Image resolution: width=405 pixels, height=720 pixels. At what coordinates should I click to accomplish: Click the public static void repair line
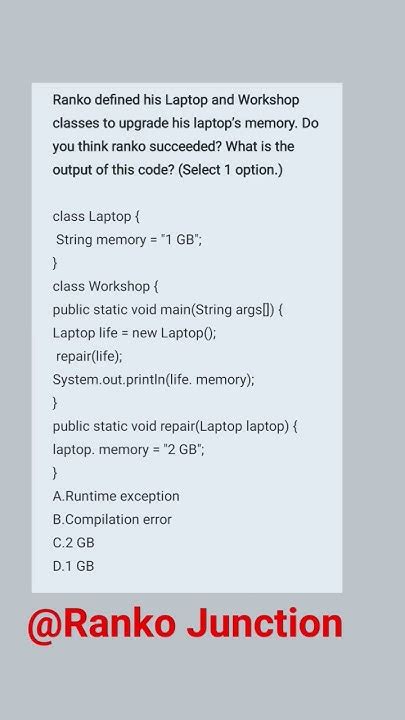click(x=175, y=427)
